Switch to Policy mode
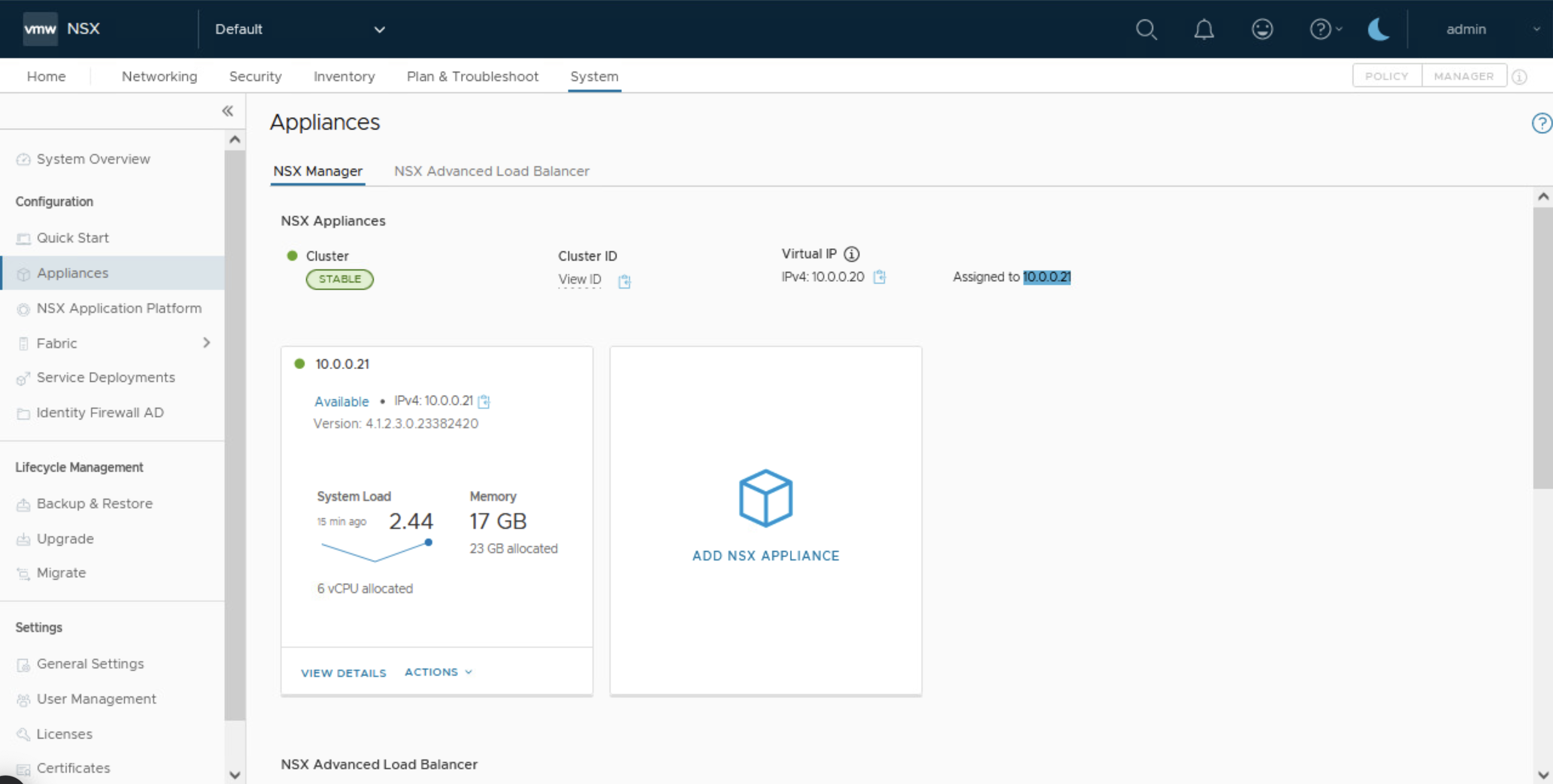Image resolution: width=1553 pixels, height=784 pixels. coord(1386,77)
